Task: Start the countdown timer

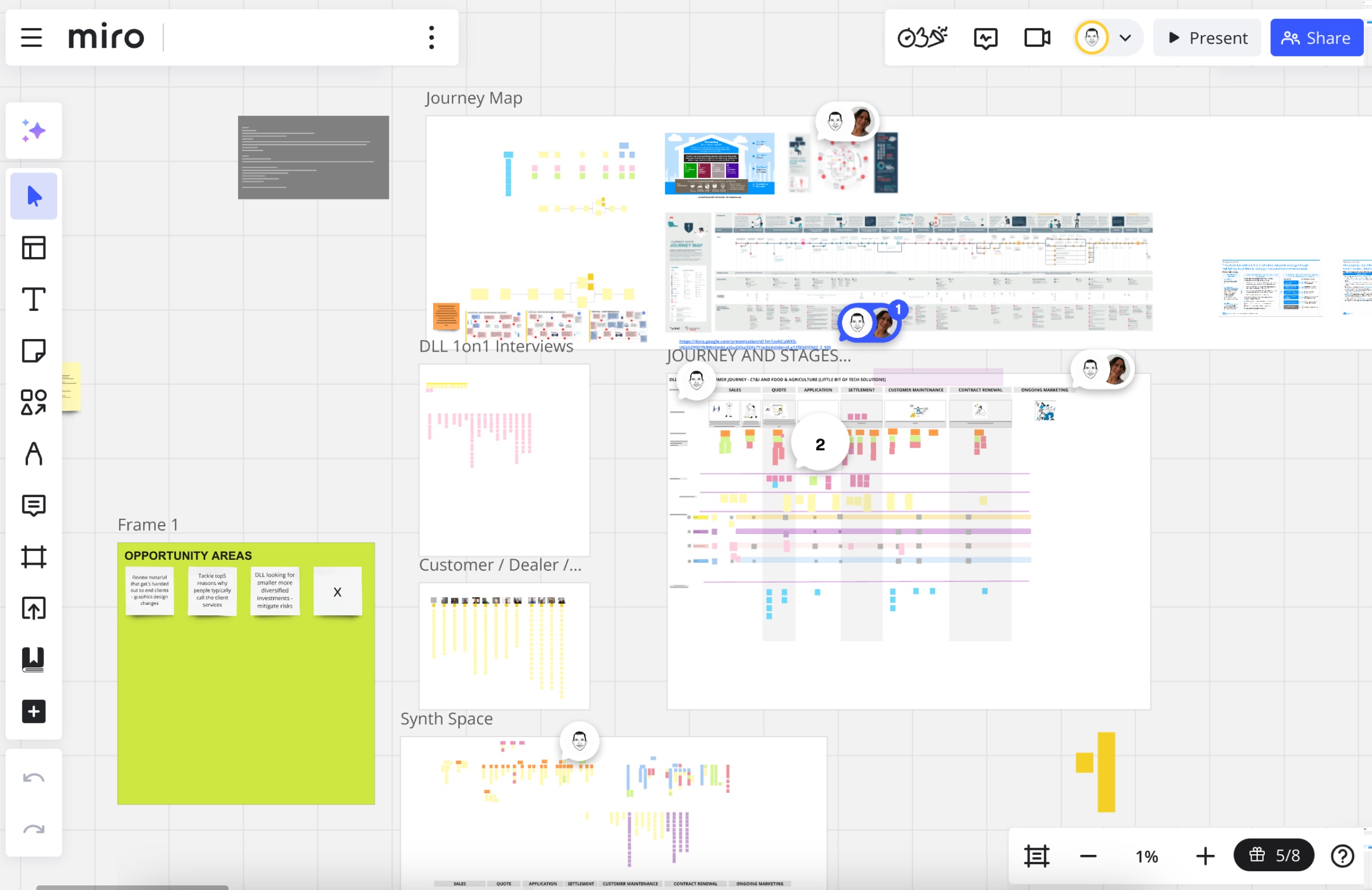Action: (x=921, y=37)
